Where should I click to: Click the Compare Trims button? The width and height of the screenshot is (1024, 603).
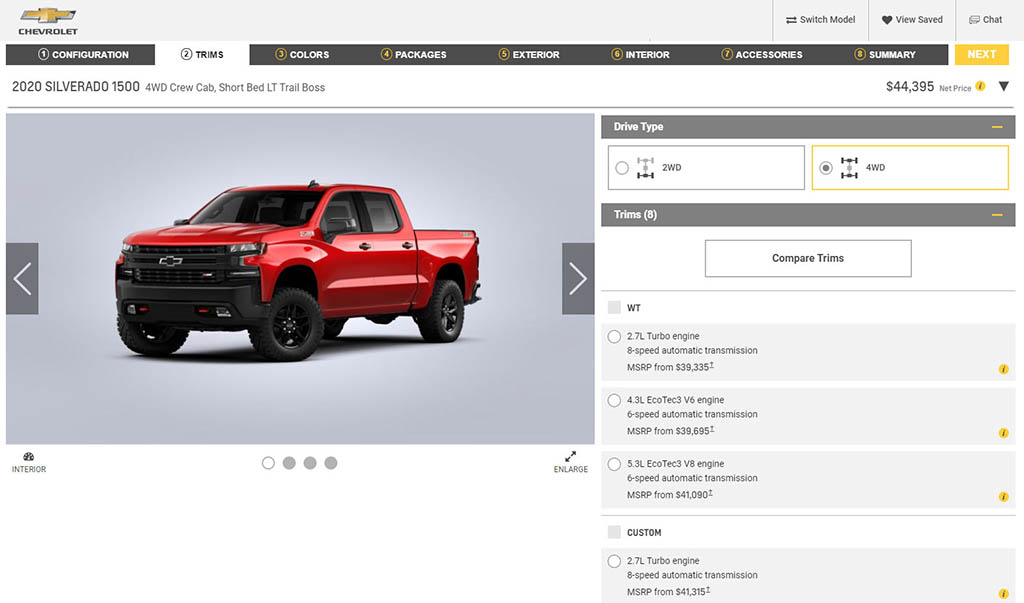(x=808, y=259)
